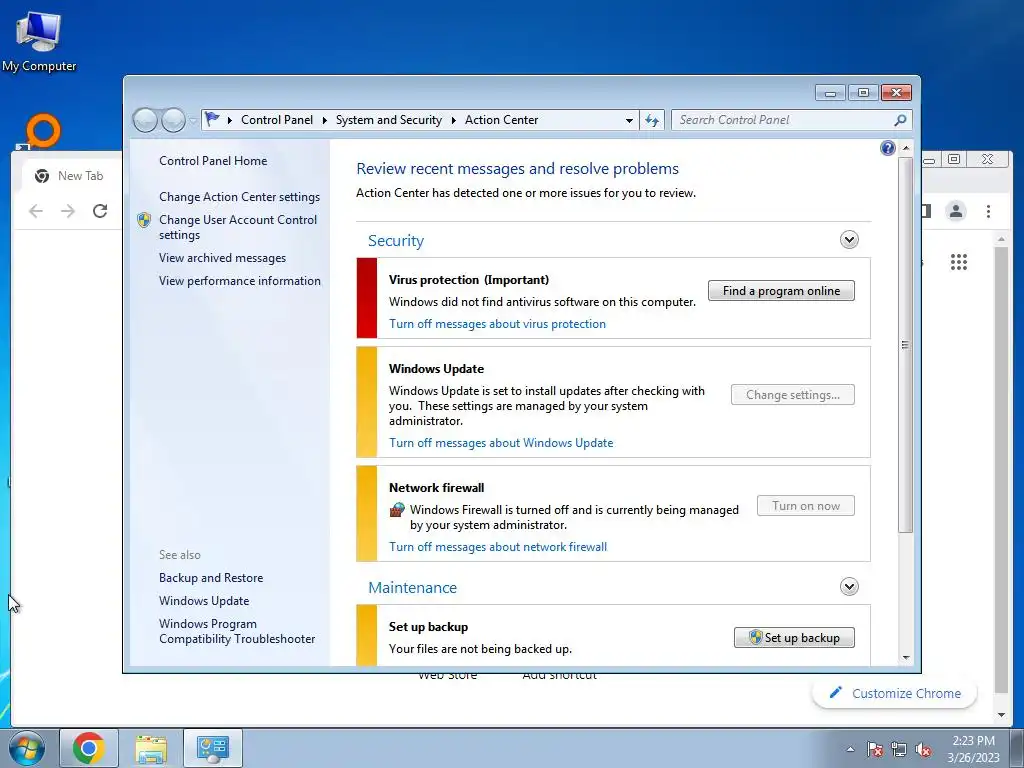Click the refresh button next to address bar
The image size is (1024, 768).
click(x=652, y=120)
